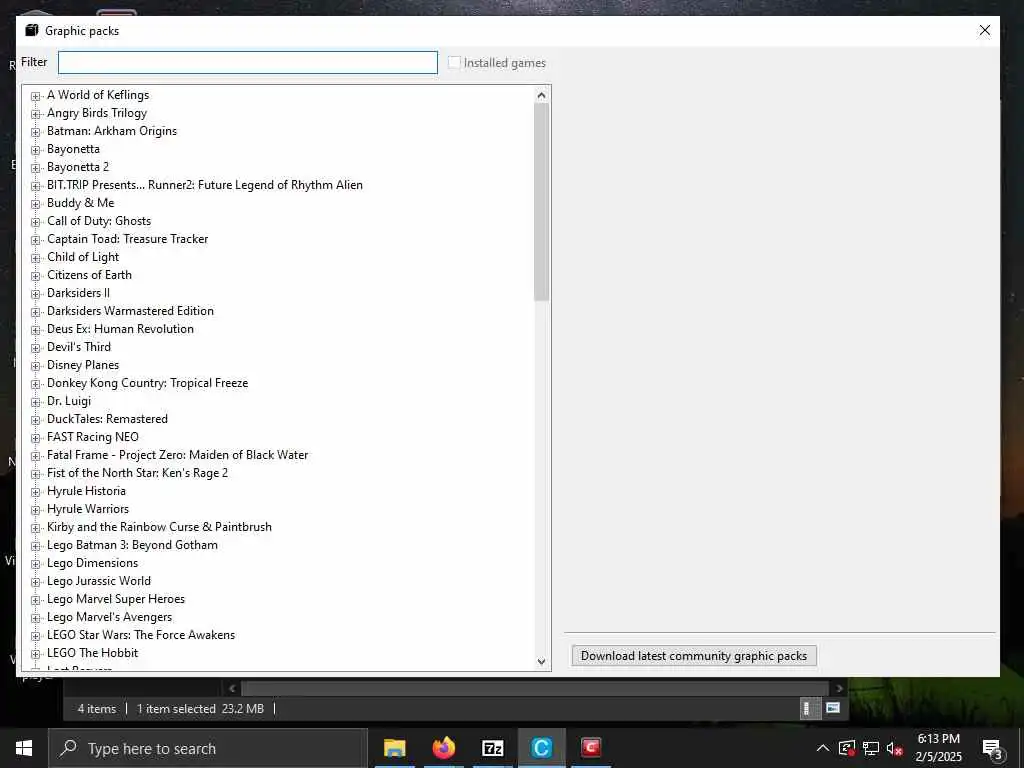Switch File Explorer to large icons view
Screen dimensions: 1024x768
[833, 708]
